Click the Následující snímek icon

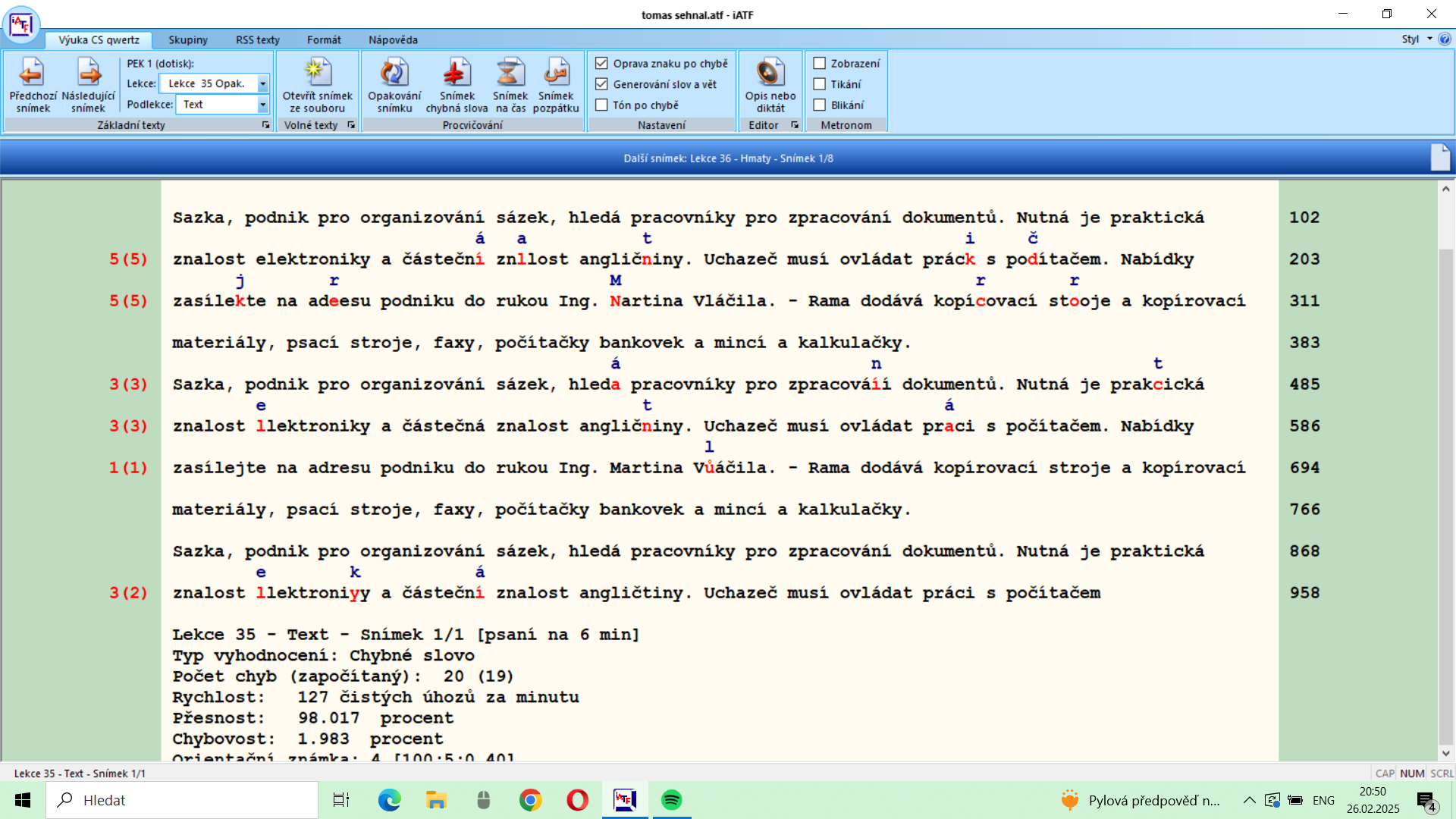coord(89,74)
